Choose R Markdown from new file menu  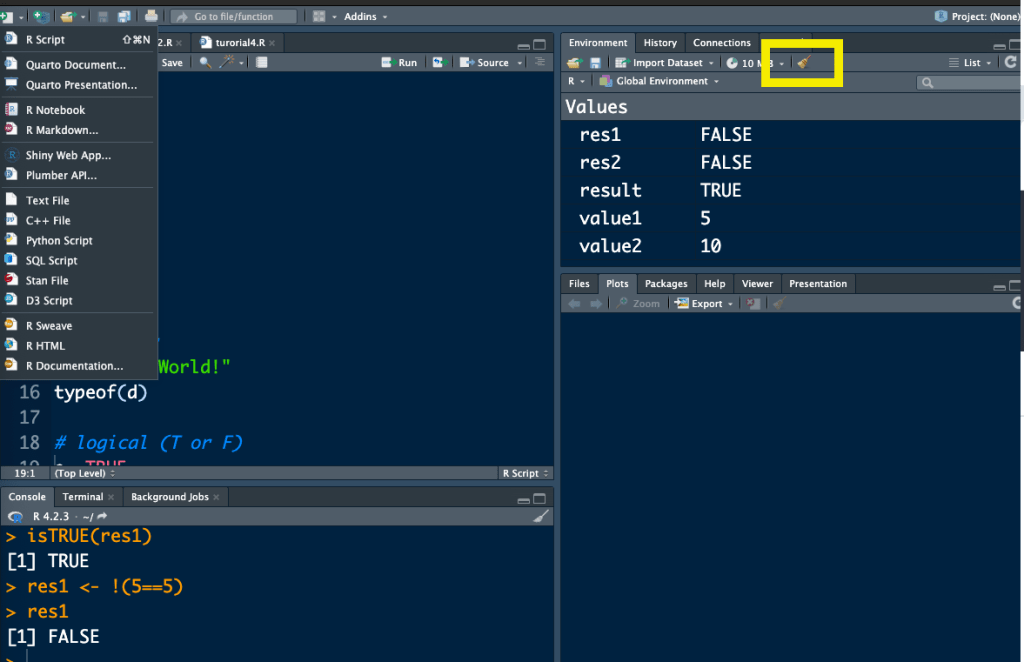coord(62,130)
